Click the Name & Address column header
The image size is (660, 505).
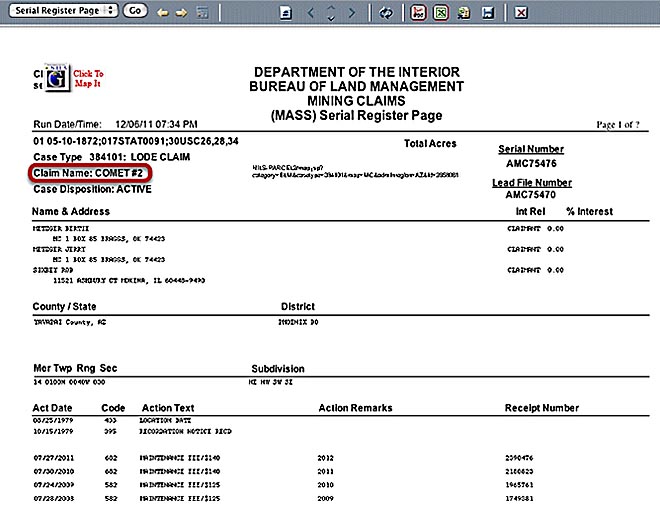point(71,212)
